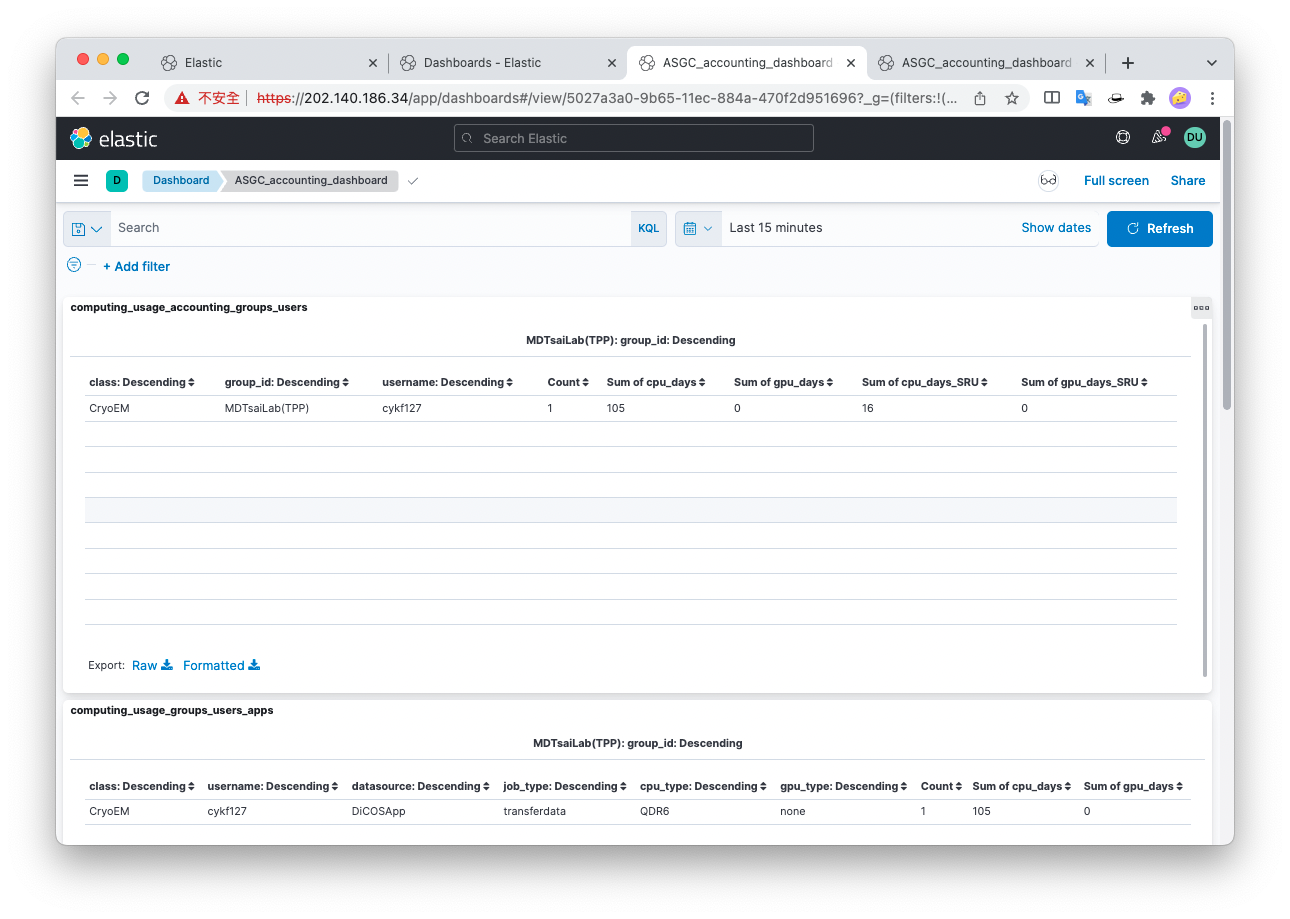
Task: Sort by class column in first table
Action: [142, 382]
